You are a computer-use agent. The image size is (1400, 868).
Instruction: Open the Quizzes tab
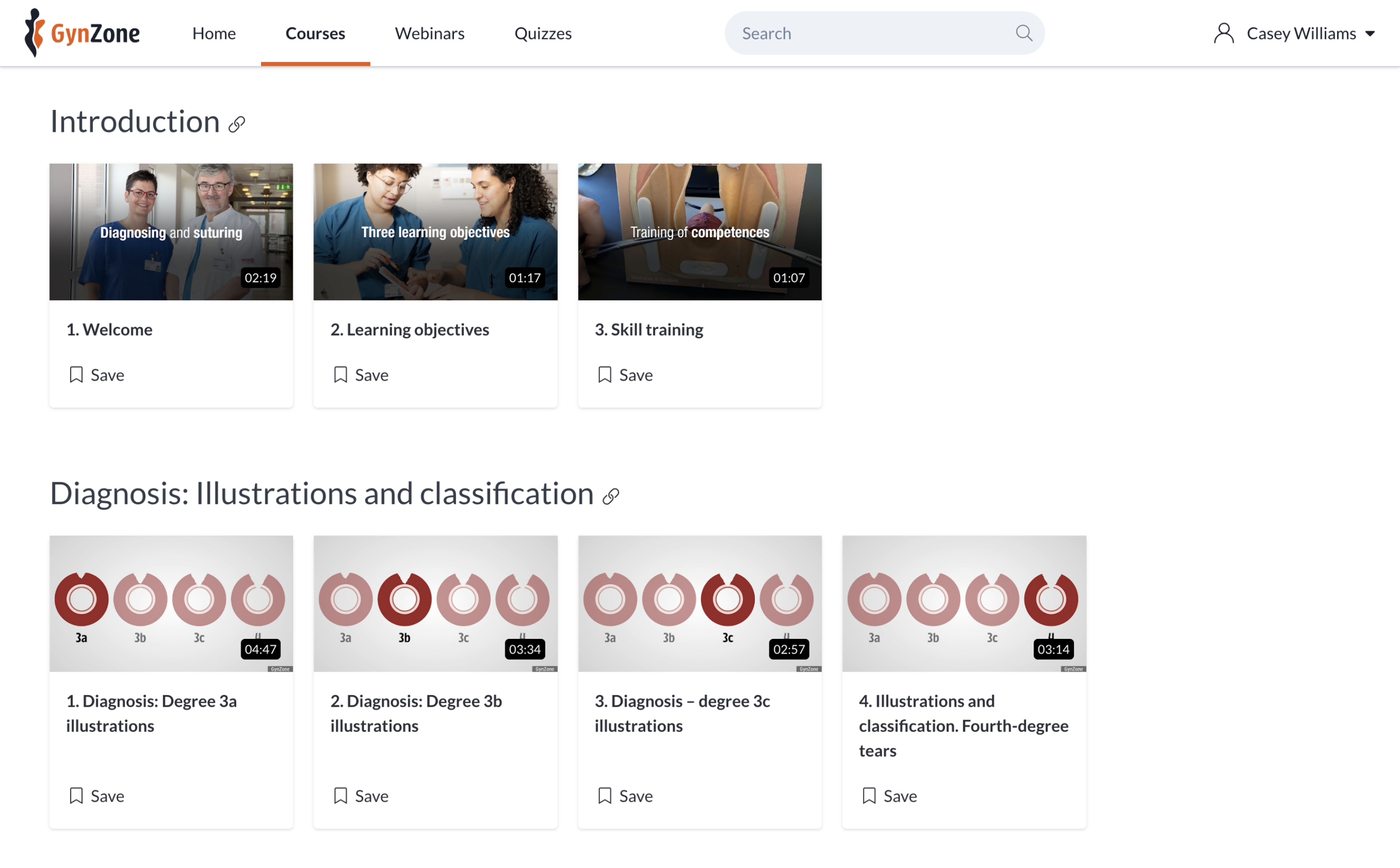click(x=542, y=33)
